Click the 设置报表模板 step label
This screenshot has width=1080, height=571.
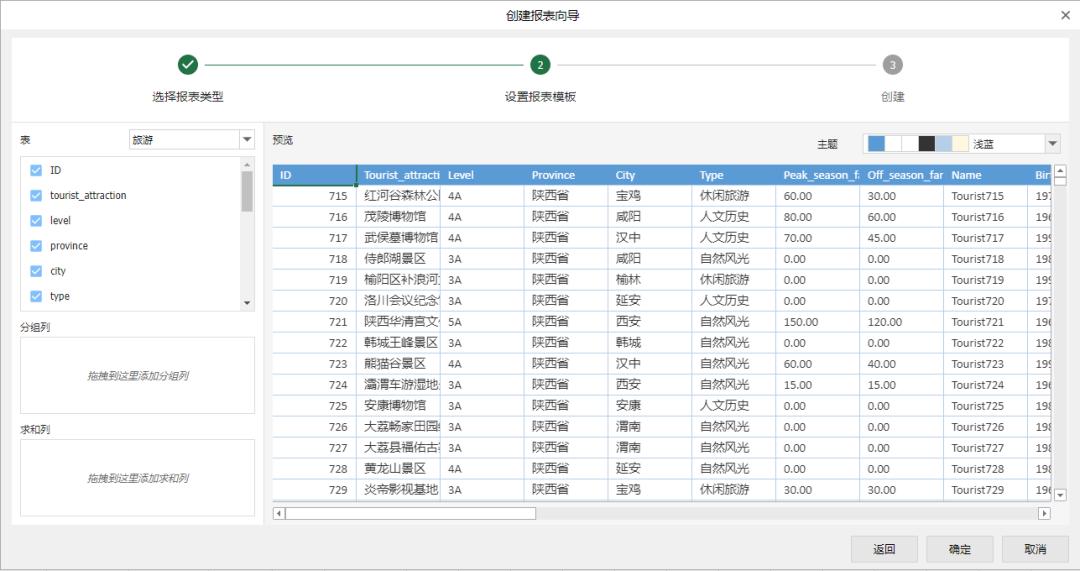pyautogui.click(x=540, y=97)
